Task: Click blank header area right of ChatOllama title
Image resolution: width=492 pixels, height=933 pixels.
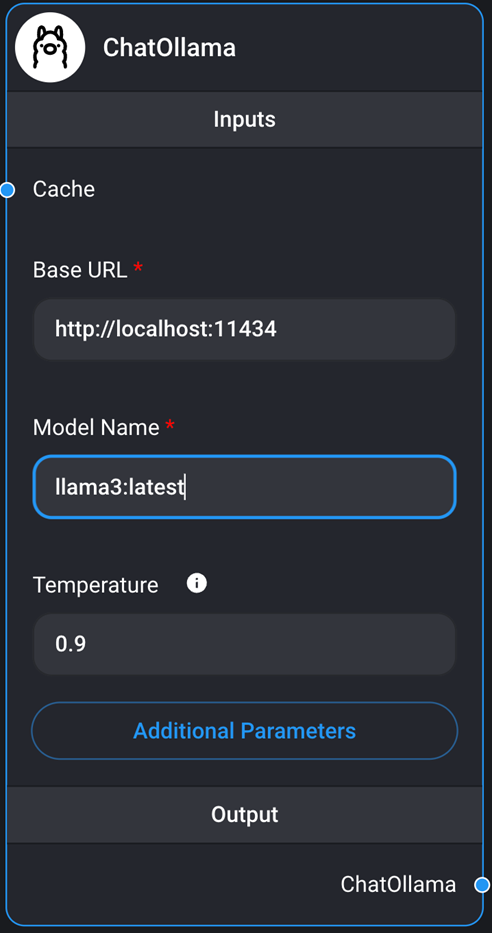Action: 357,48
